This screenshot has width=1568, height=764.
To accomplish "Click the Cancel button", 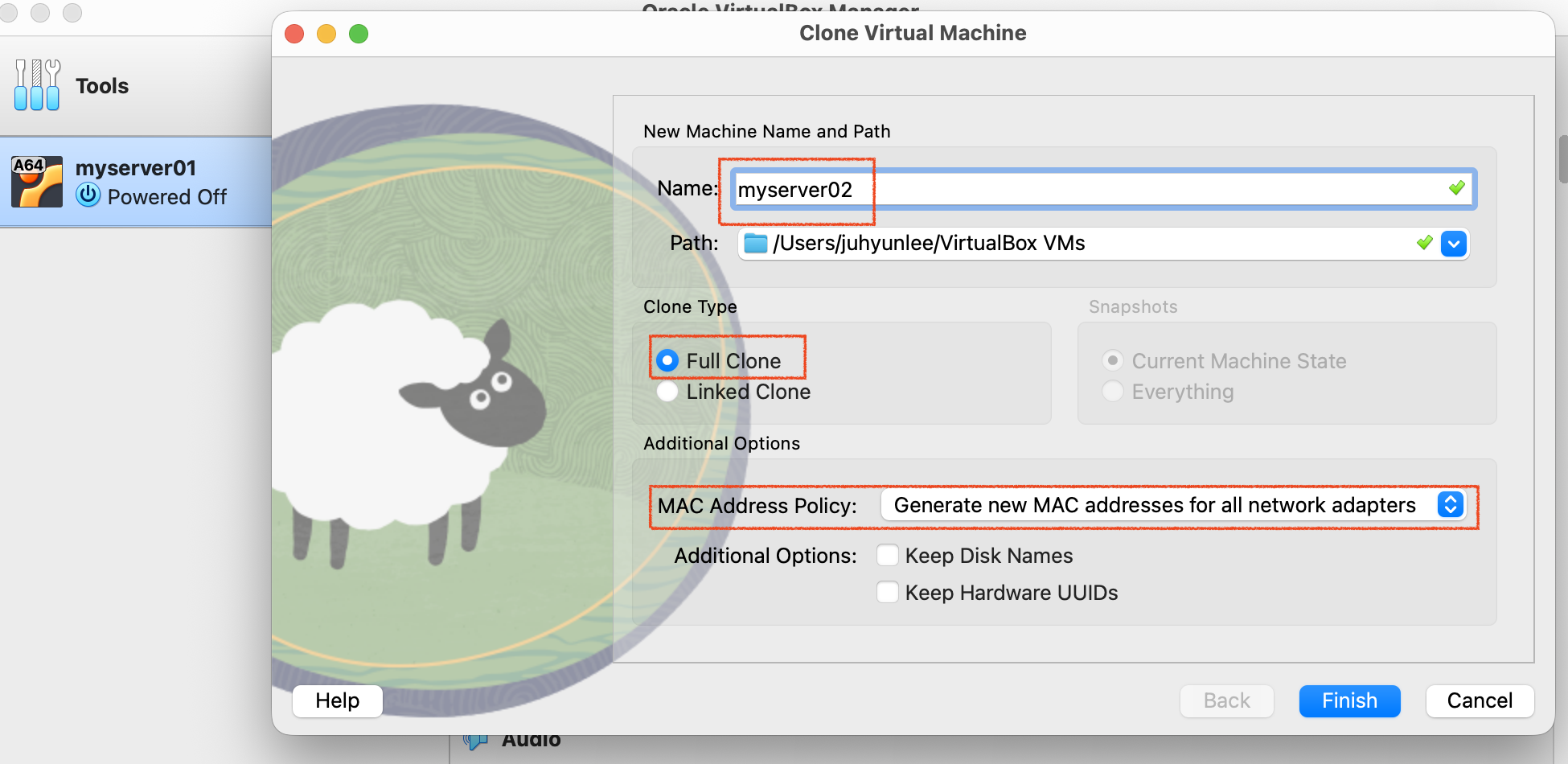I will pos(1480,700).
